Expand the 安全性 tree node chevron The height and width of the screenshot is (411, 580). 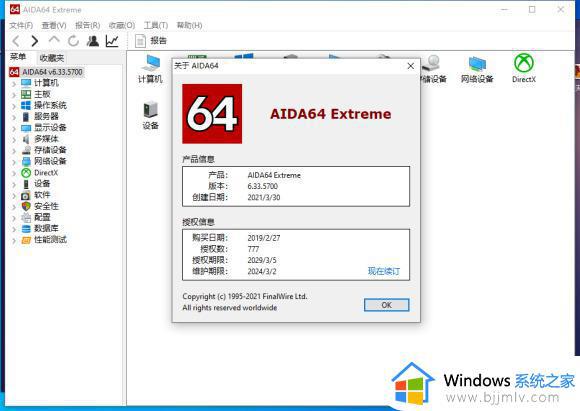coord(14,207)
